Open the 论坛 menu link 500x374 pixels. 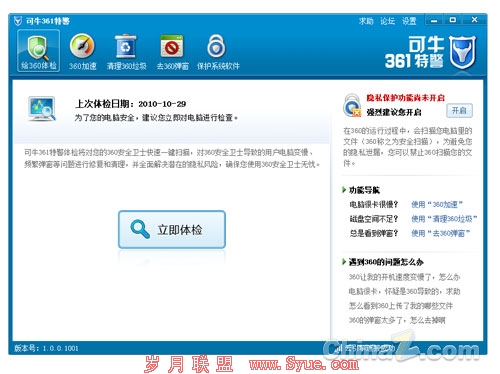click(x=387, y=21)
